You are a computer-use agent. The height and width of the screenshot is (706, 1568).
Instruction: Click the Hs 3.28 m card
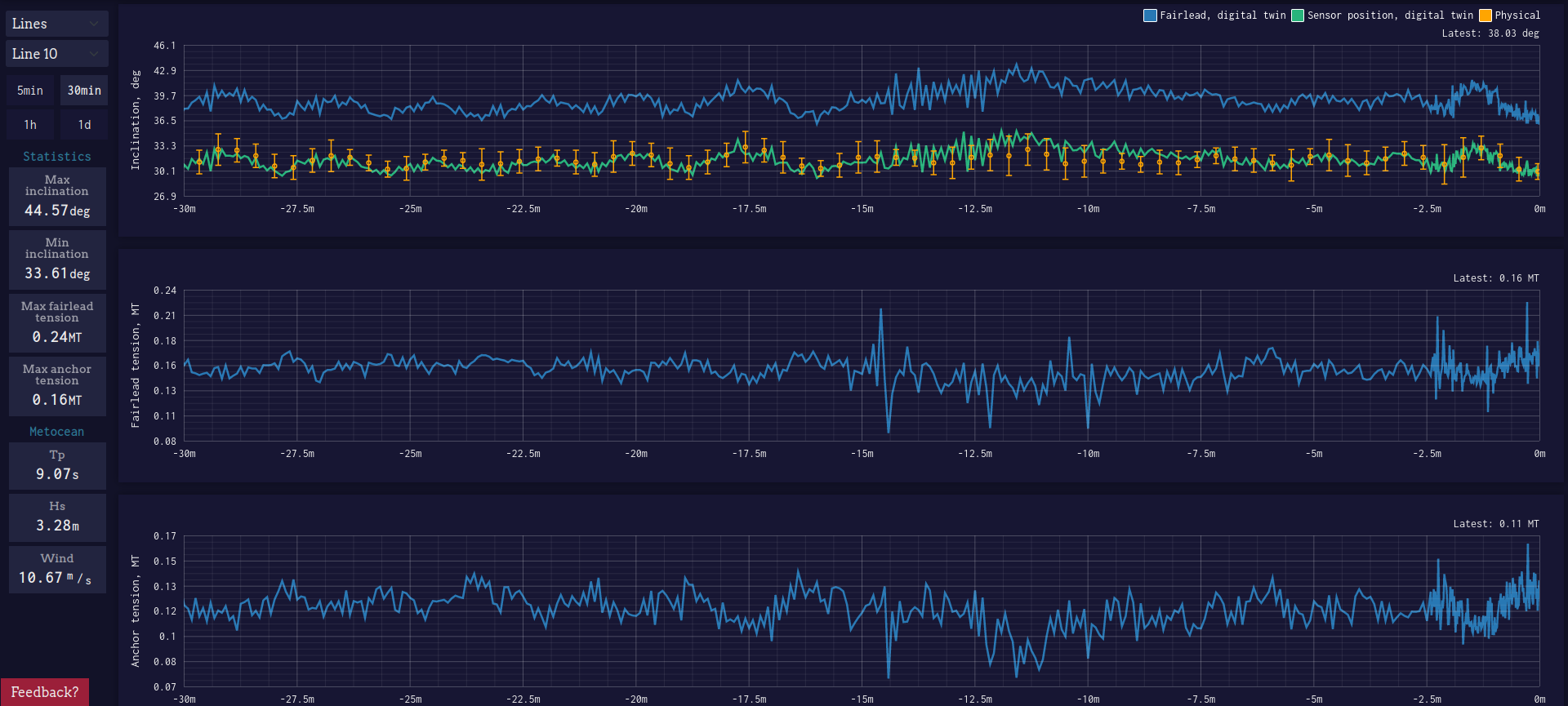[57, 517]
